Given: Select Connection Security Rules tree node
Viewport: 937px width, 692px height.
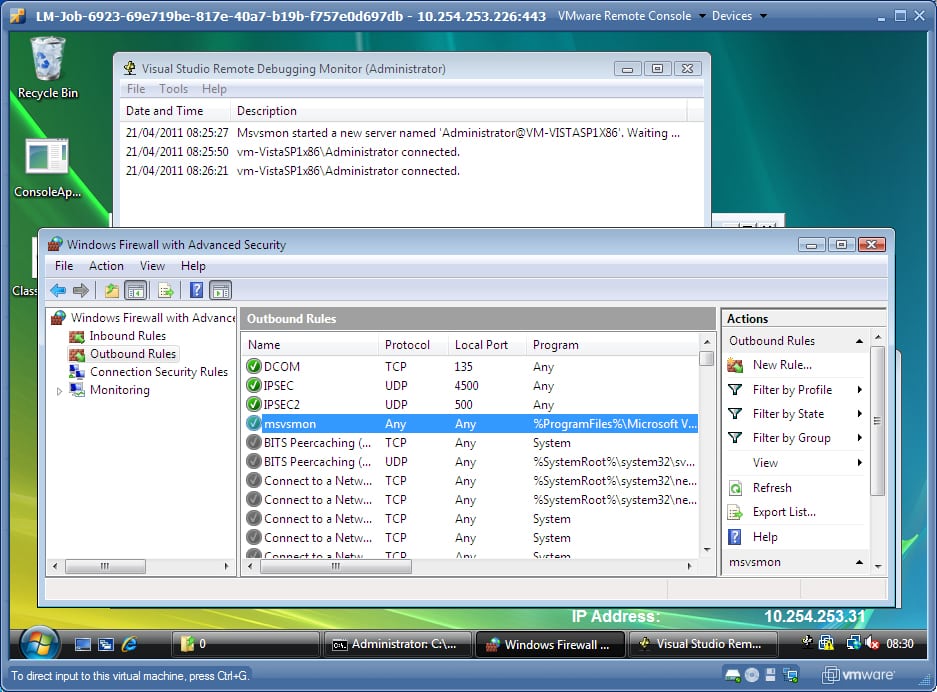Looking at the screenshot, I should coord(158,372).
